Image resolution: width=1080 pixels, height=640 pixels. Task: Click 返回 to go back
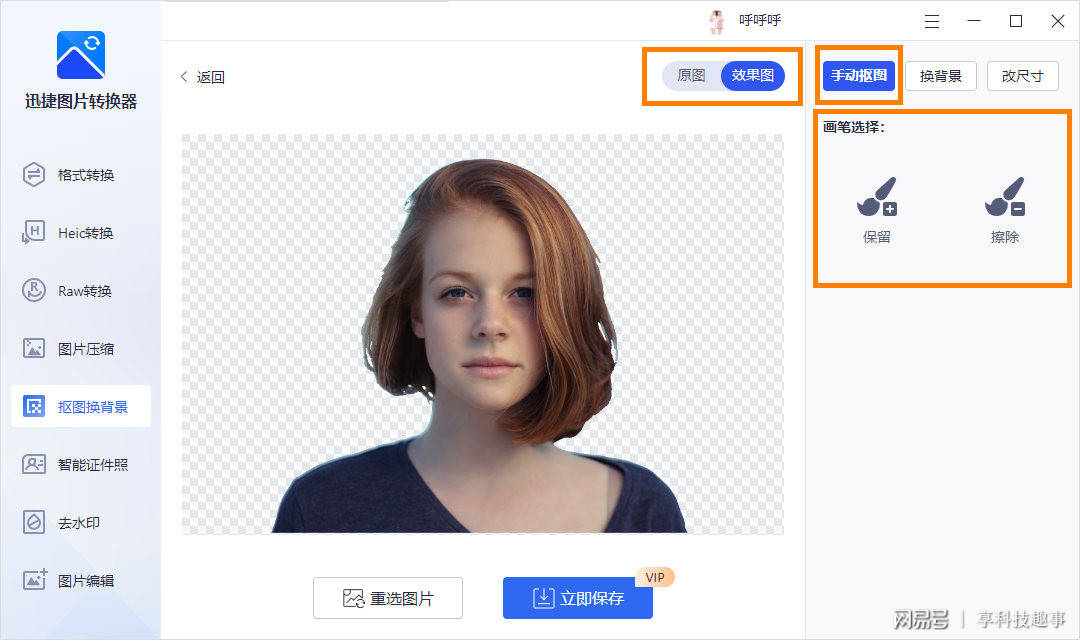(x=203, y=77)
